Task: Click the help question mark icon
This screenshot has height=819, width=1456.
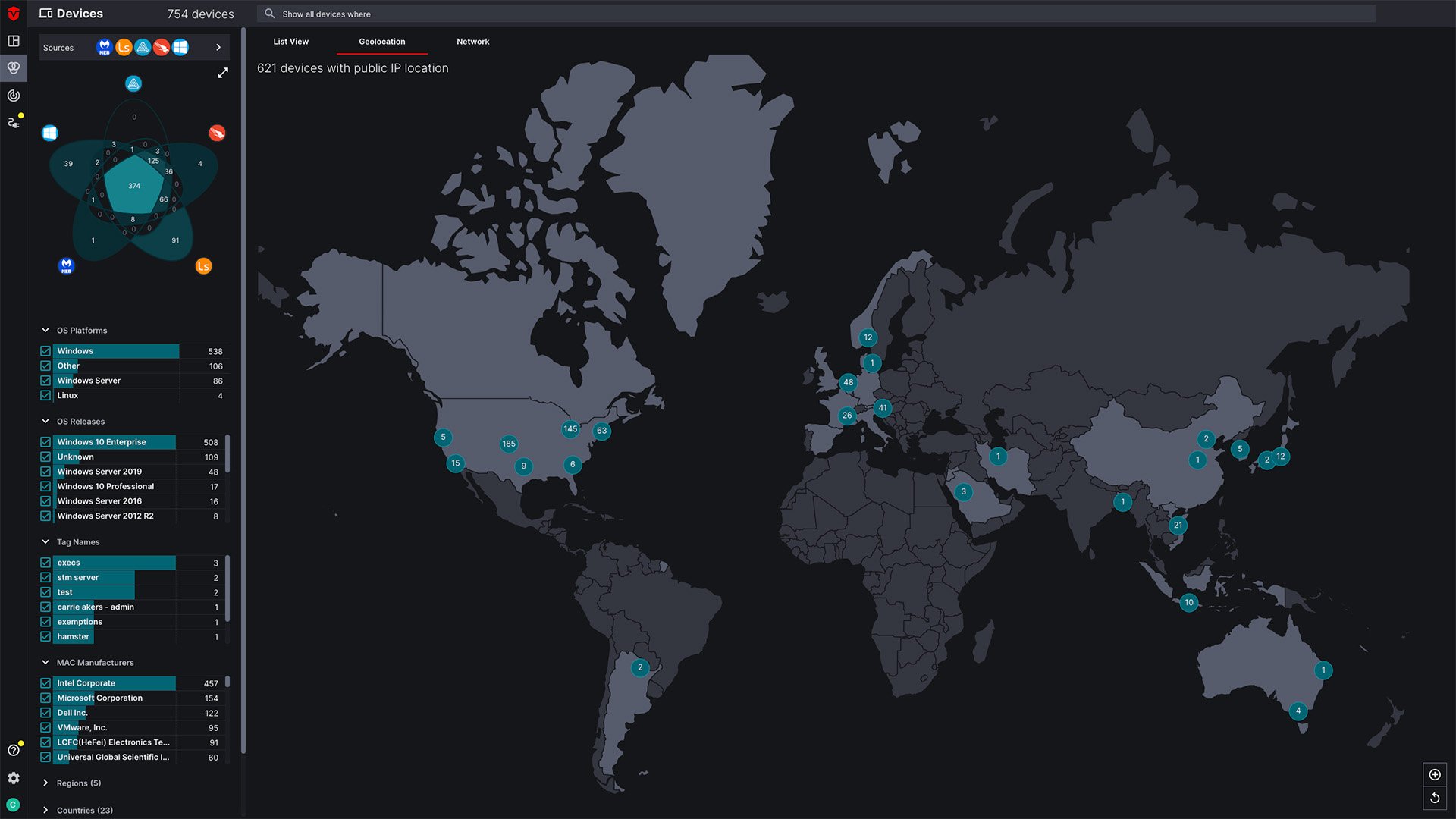Action: pyautogui.click(x=14, y=751)
